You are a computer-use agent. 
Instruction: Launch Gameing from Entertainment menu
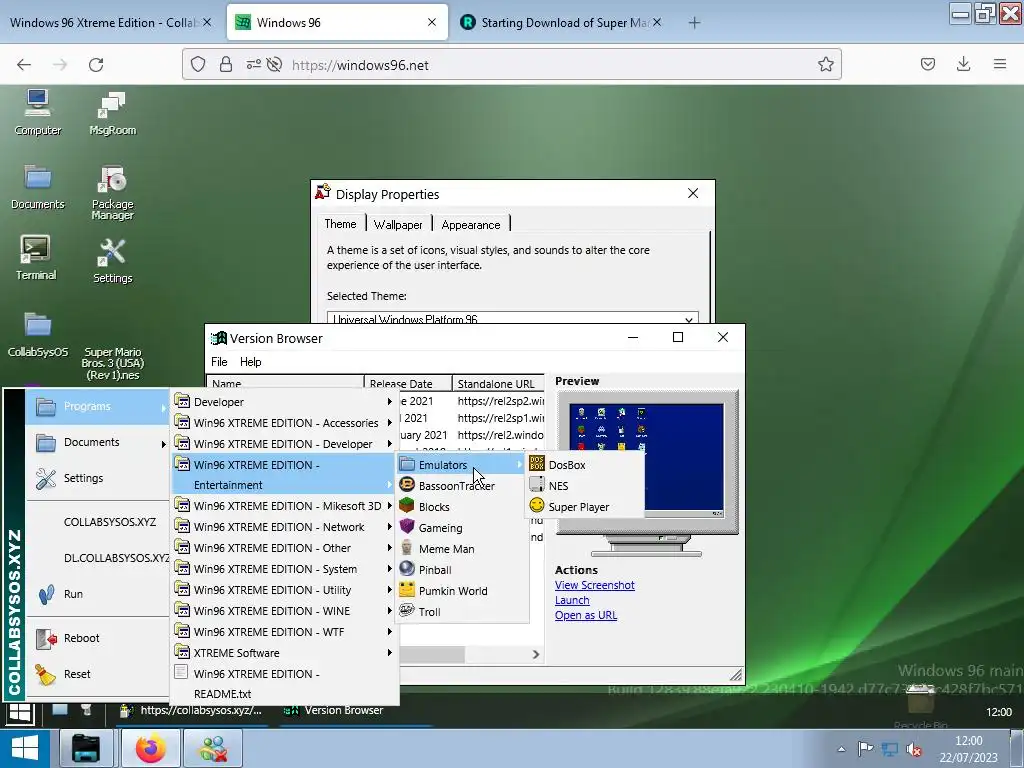coord(462,527)
